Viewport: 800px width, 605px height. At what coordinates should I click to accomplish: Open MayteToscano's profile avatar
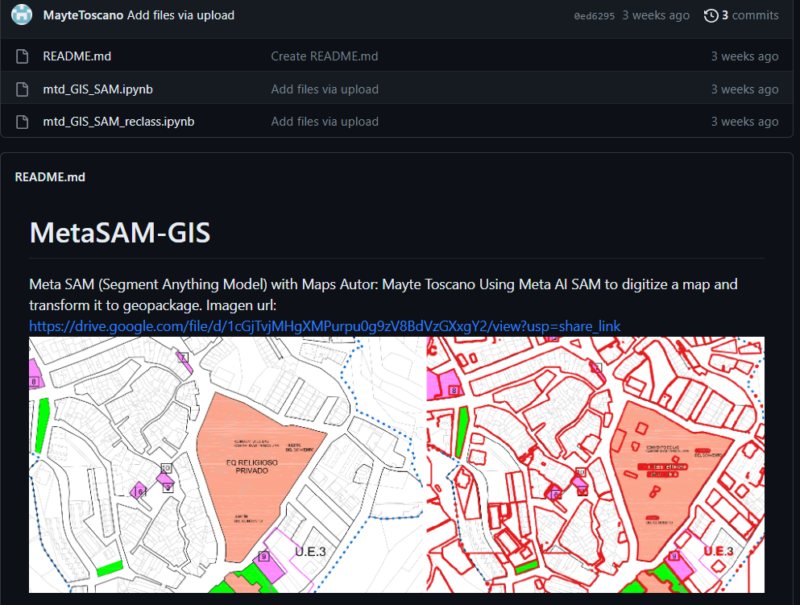tap(21, 15)
